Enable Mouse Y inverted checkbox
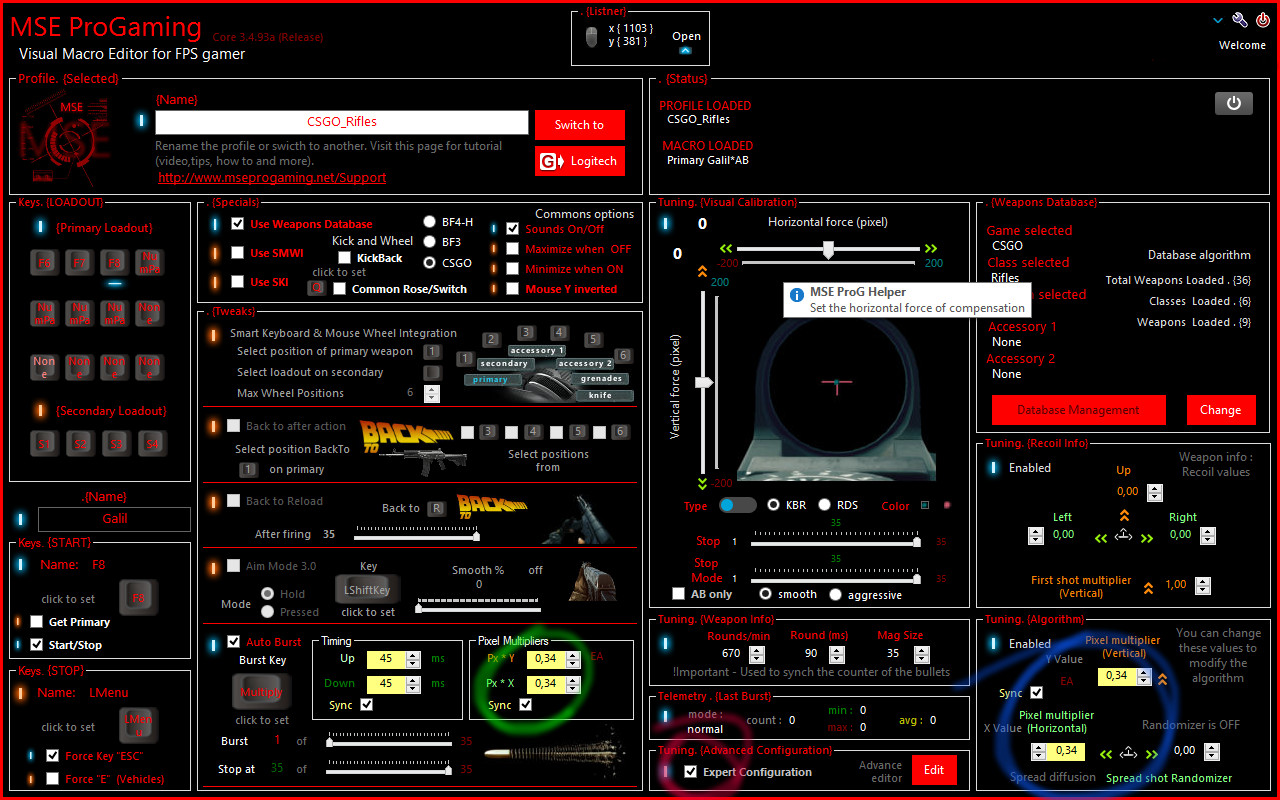This screenshot has height=800, width=1280. click(513, 289)
